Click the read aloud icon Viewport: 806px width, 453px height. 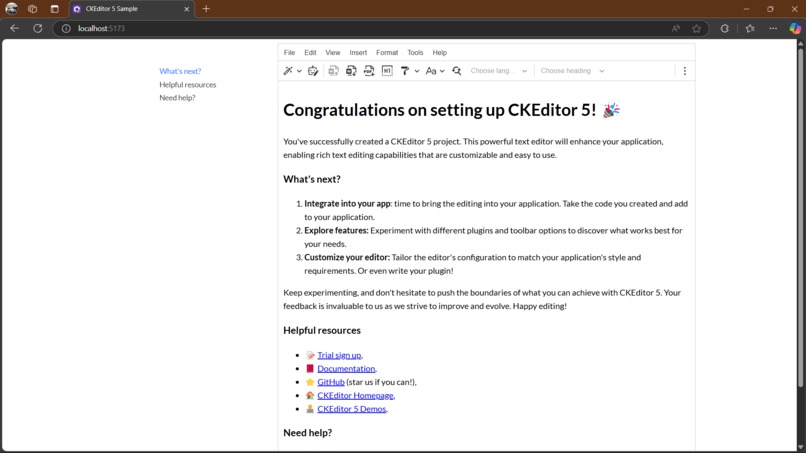coord(675,28)
